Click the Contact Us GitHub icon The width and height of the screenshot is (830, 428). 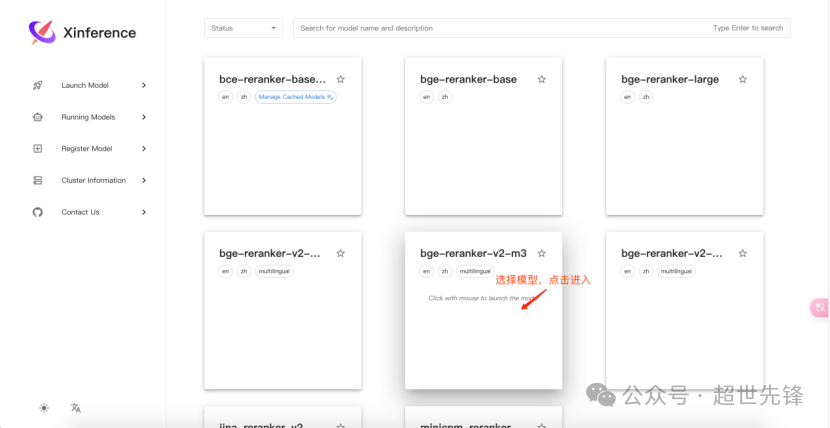[x=38, y=212]
